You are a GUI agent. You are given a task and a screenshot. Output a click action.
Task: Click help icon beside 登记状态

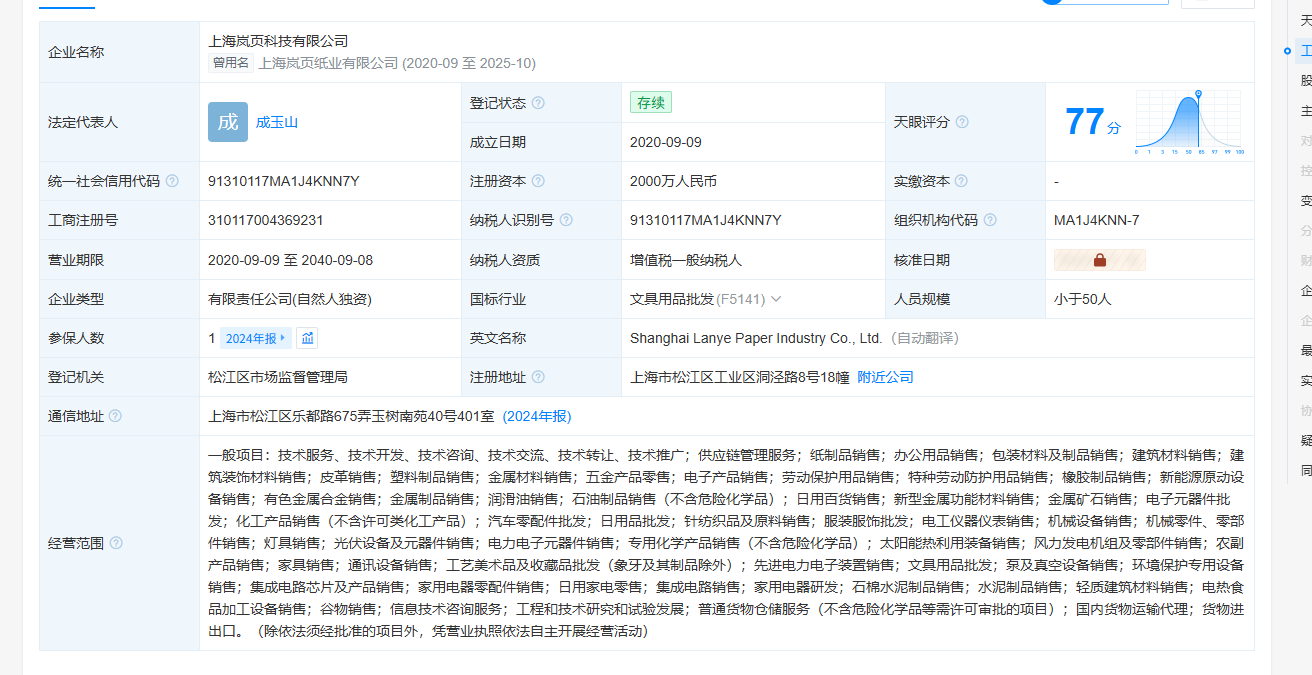[538, 103]
